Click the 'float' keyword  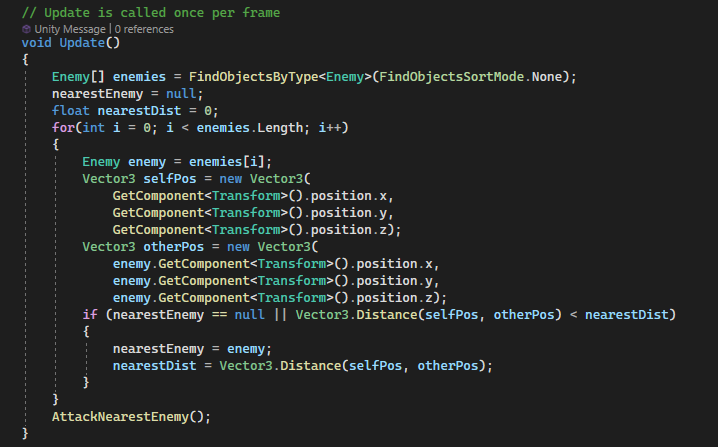tap(71, 111)
